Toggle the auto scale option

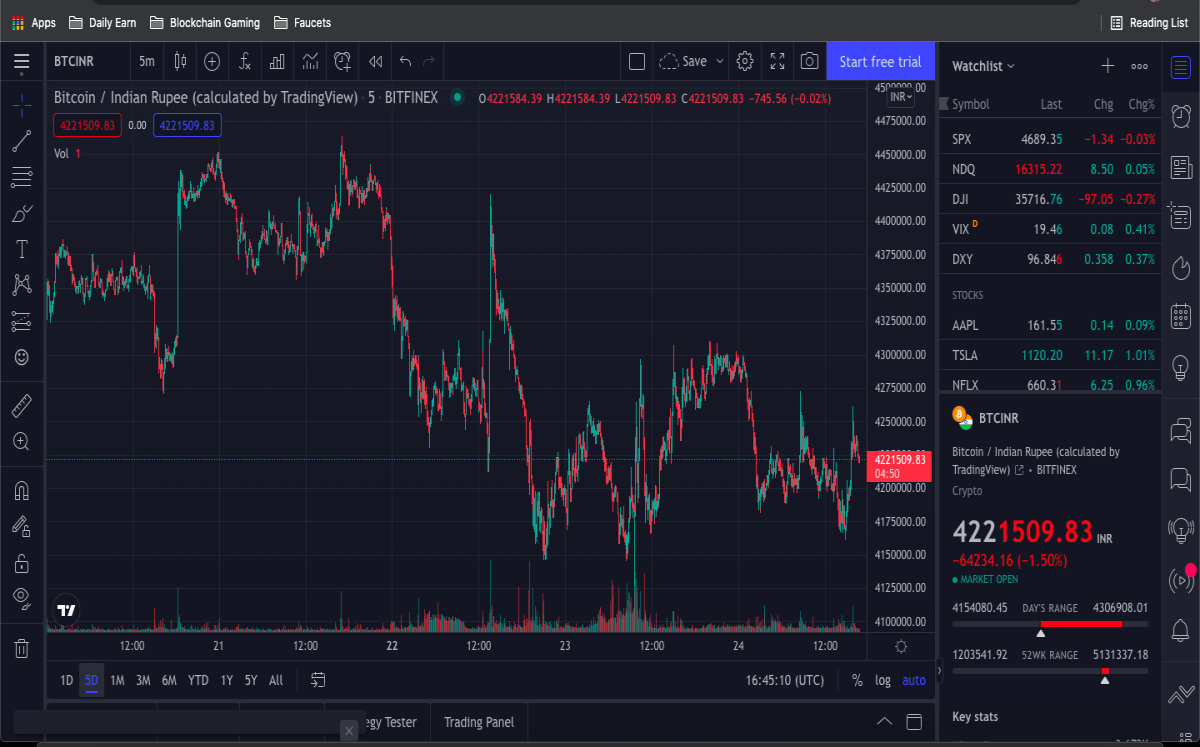[x=914, y=681]
